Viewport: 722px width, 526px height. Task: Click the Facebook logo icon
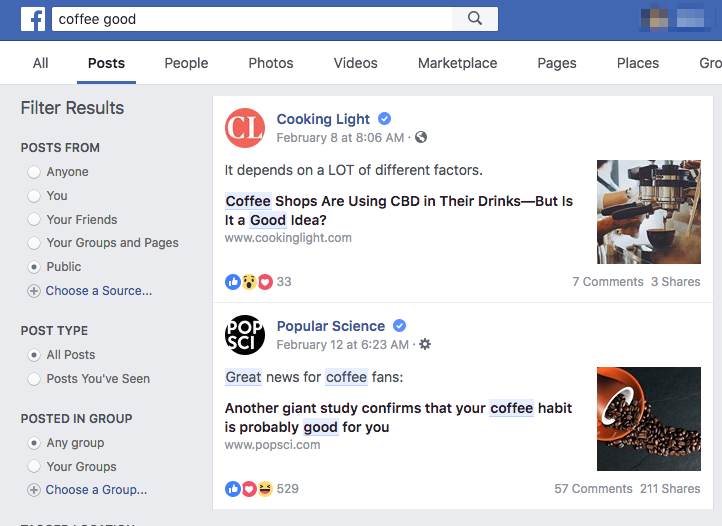(x=32, y=19)
